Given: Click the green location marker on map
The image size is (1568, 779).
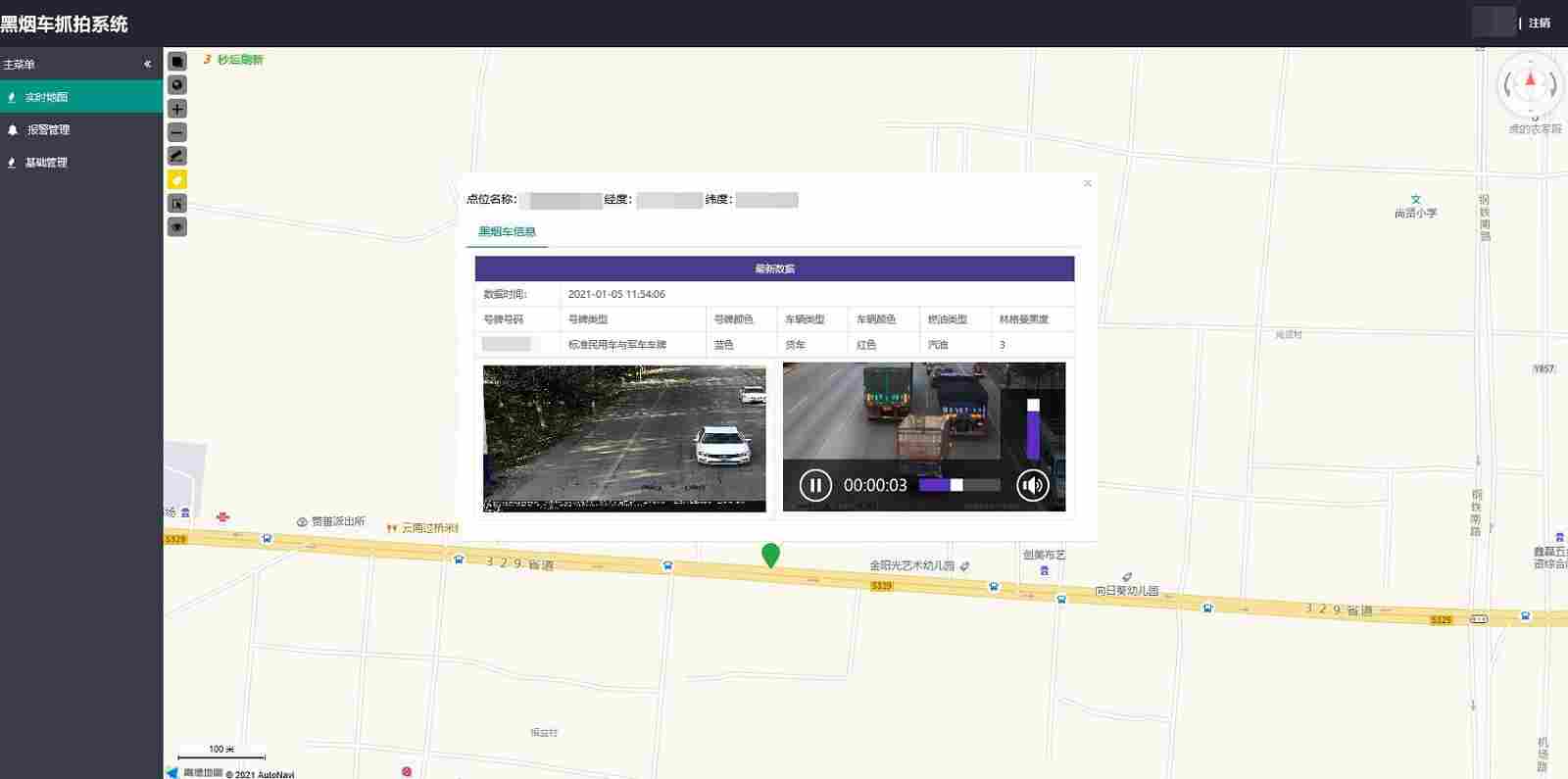Looking at the screenshot, I should pos(771,555).
